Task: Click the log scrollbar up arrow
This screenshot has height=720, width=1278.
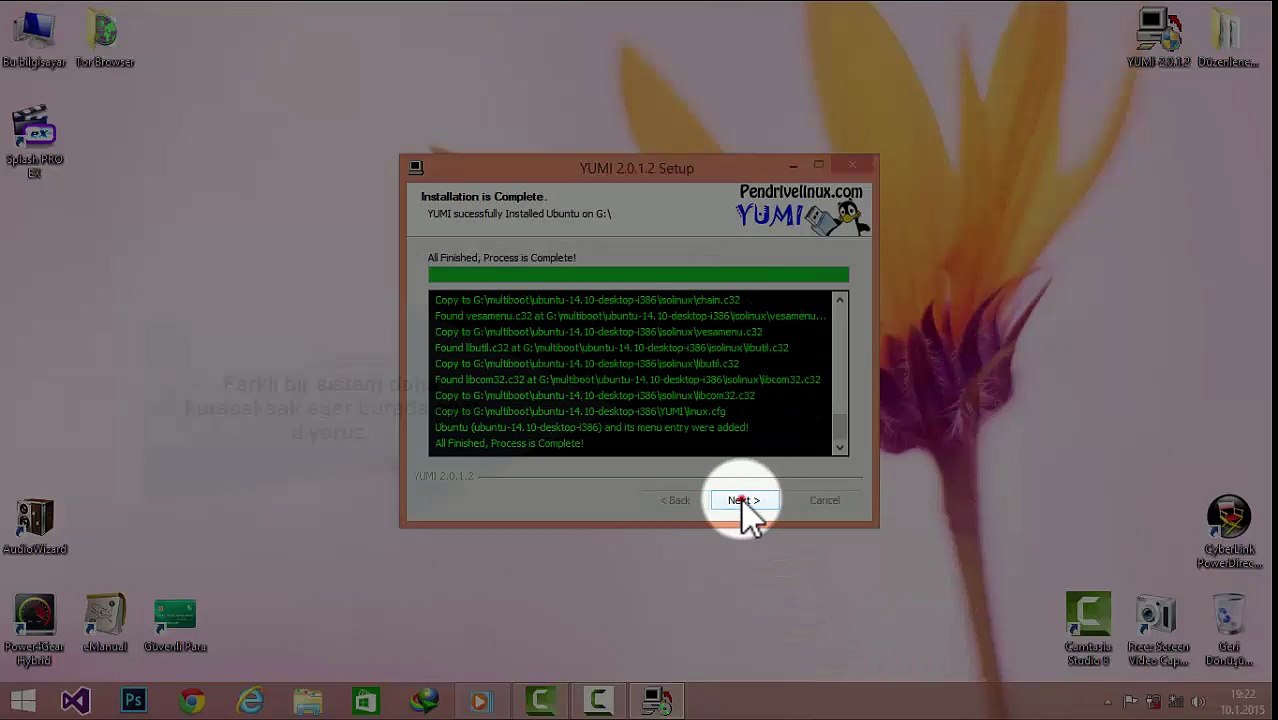Action: (x=840, y=299)
